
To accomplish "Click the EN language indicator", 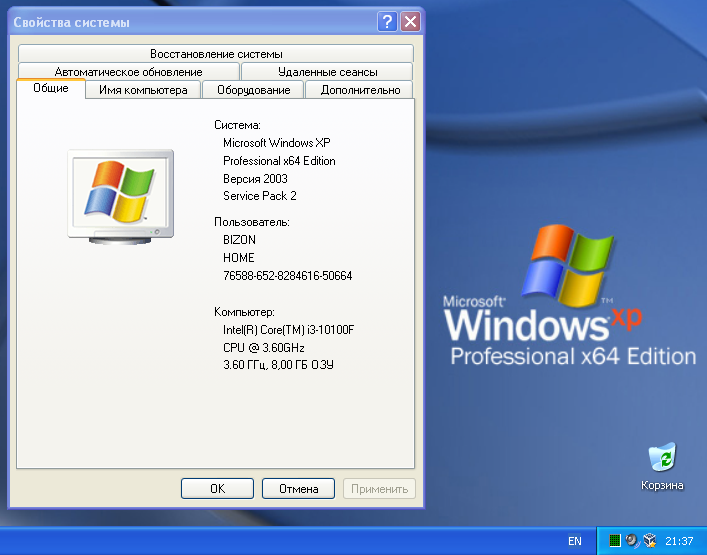I will click(574, 541).
